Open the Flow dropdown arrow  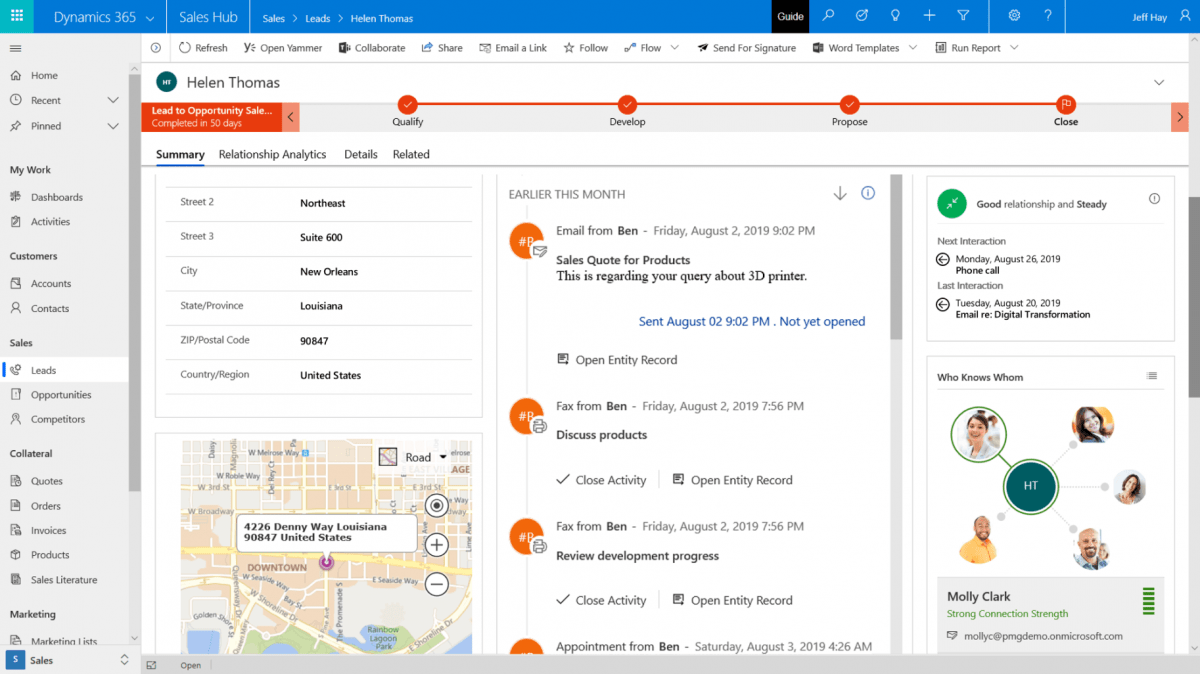click(675, 48)
